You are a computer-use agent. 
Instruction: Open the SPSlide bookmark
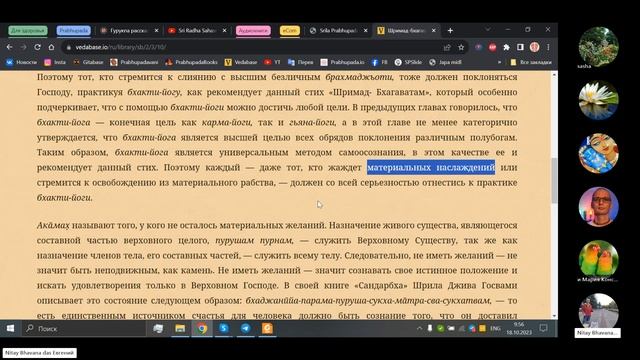pyautogui.click(x=408, y=62)
